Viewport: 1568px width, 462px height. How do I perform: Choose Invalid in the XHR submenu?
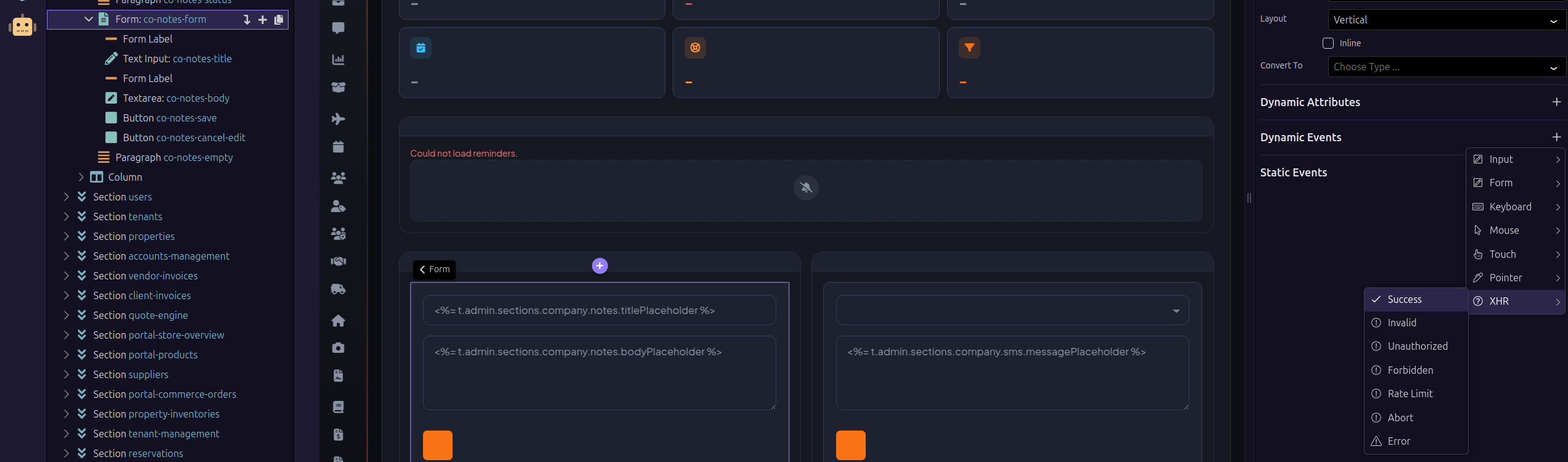click(x=1416, y=323)
